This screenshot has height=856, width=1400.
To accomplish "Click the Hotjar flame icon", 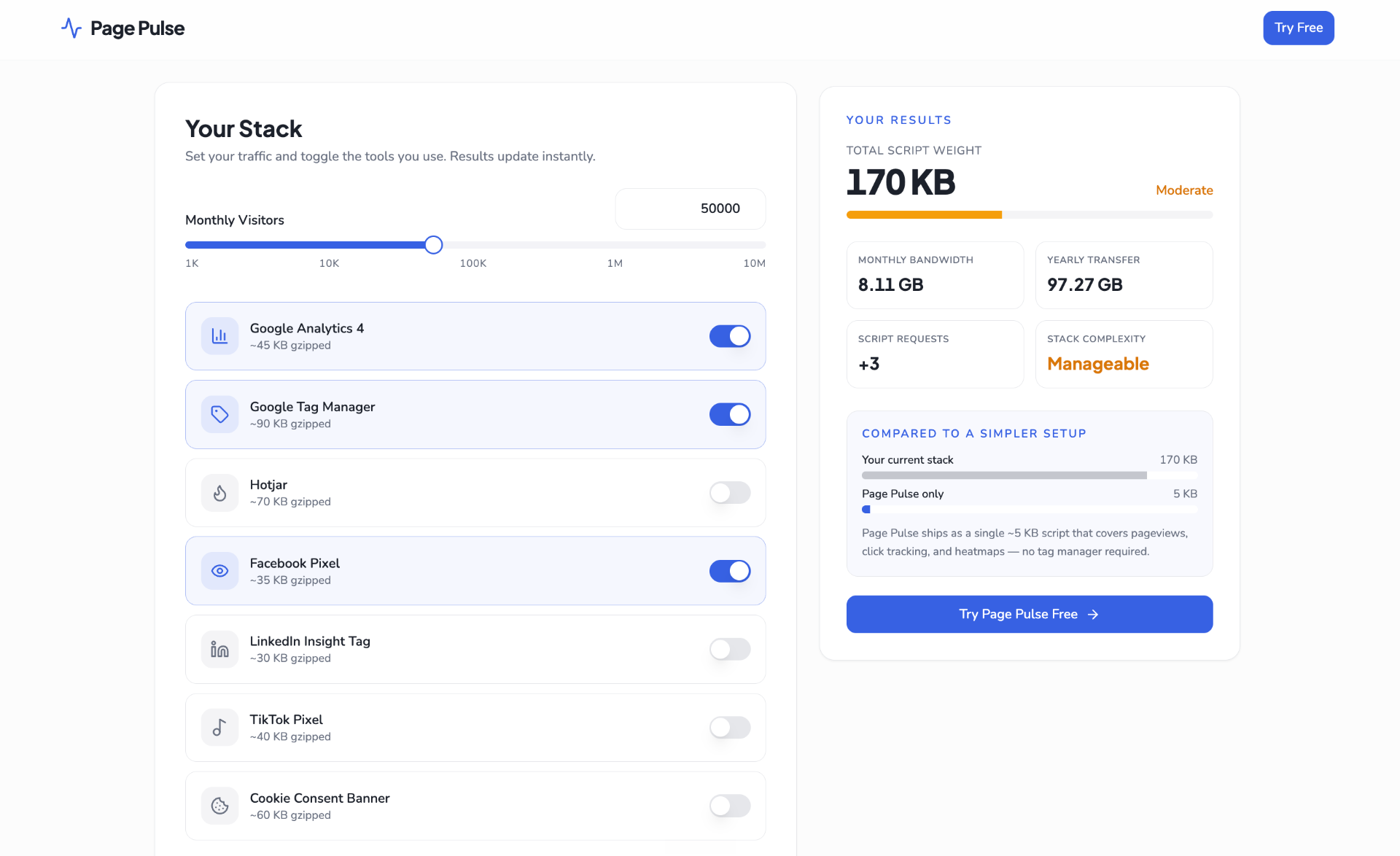I will 219,493.
